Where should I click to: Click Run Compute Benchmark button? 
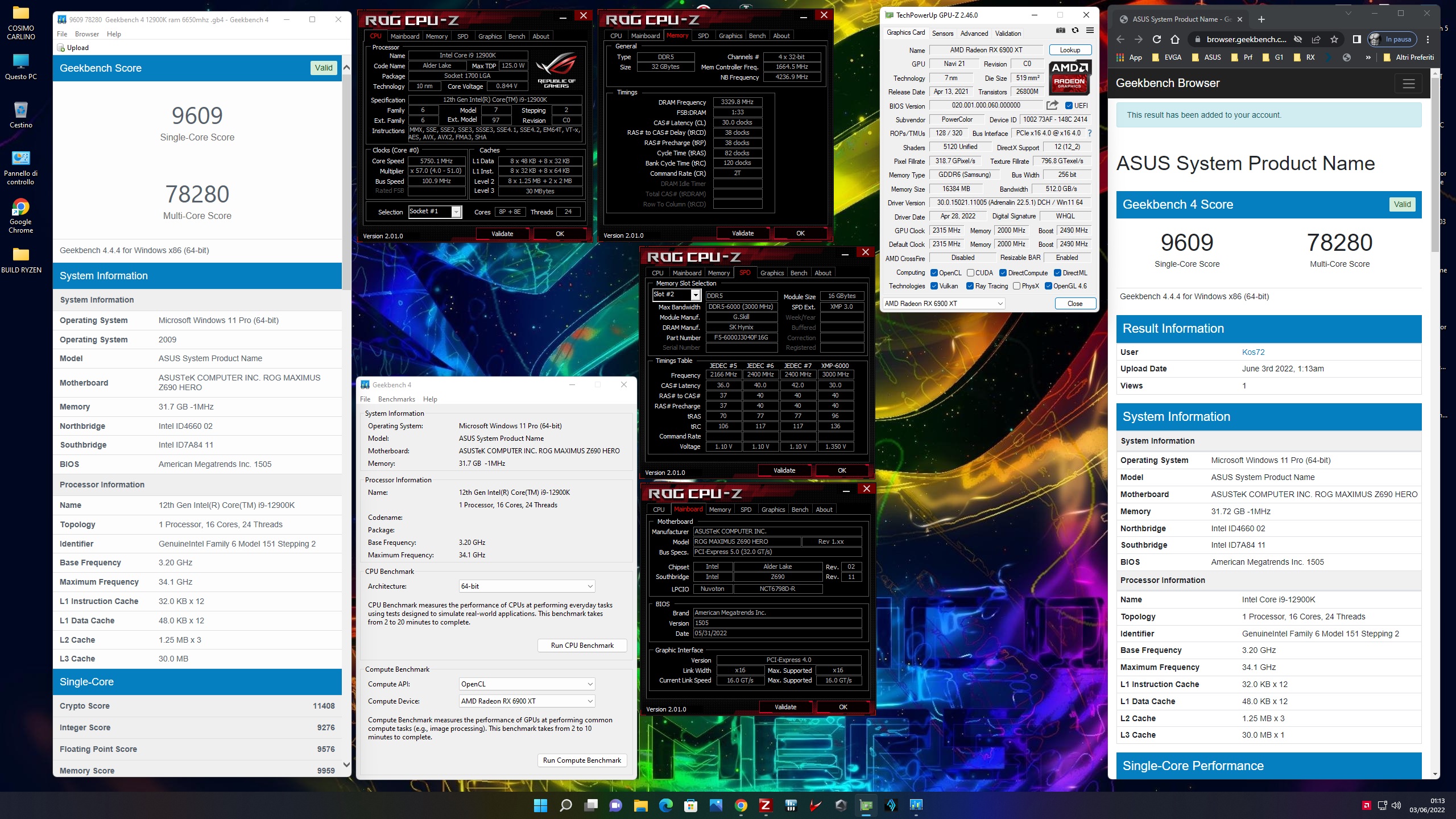[x=582, y=760]
